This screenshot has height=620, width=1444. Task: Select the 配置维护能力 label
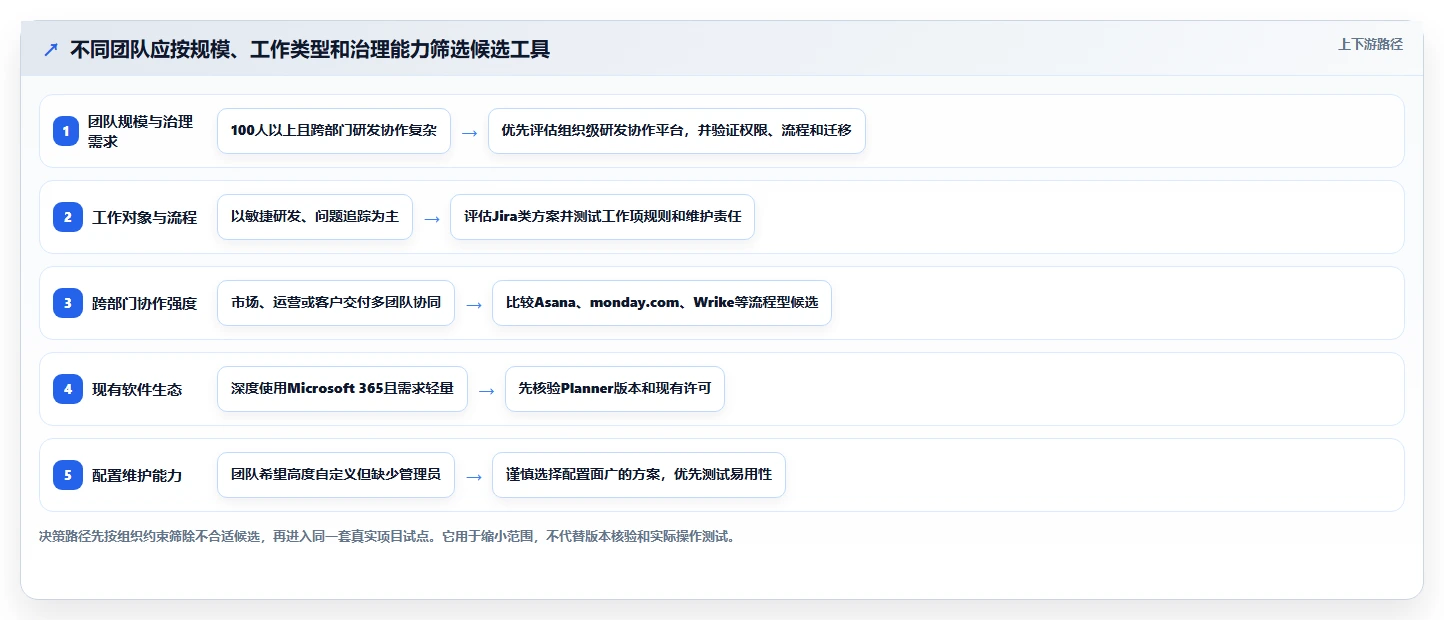[x=137, y=475]
